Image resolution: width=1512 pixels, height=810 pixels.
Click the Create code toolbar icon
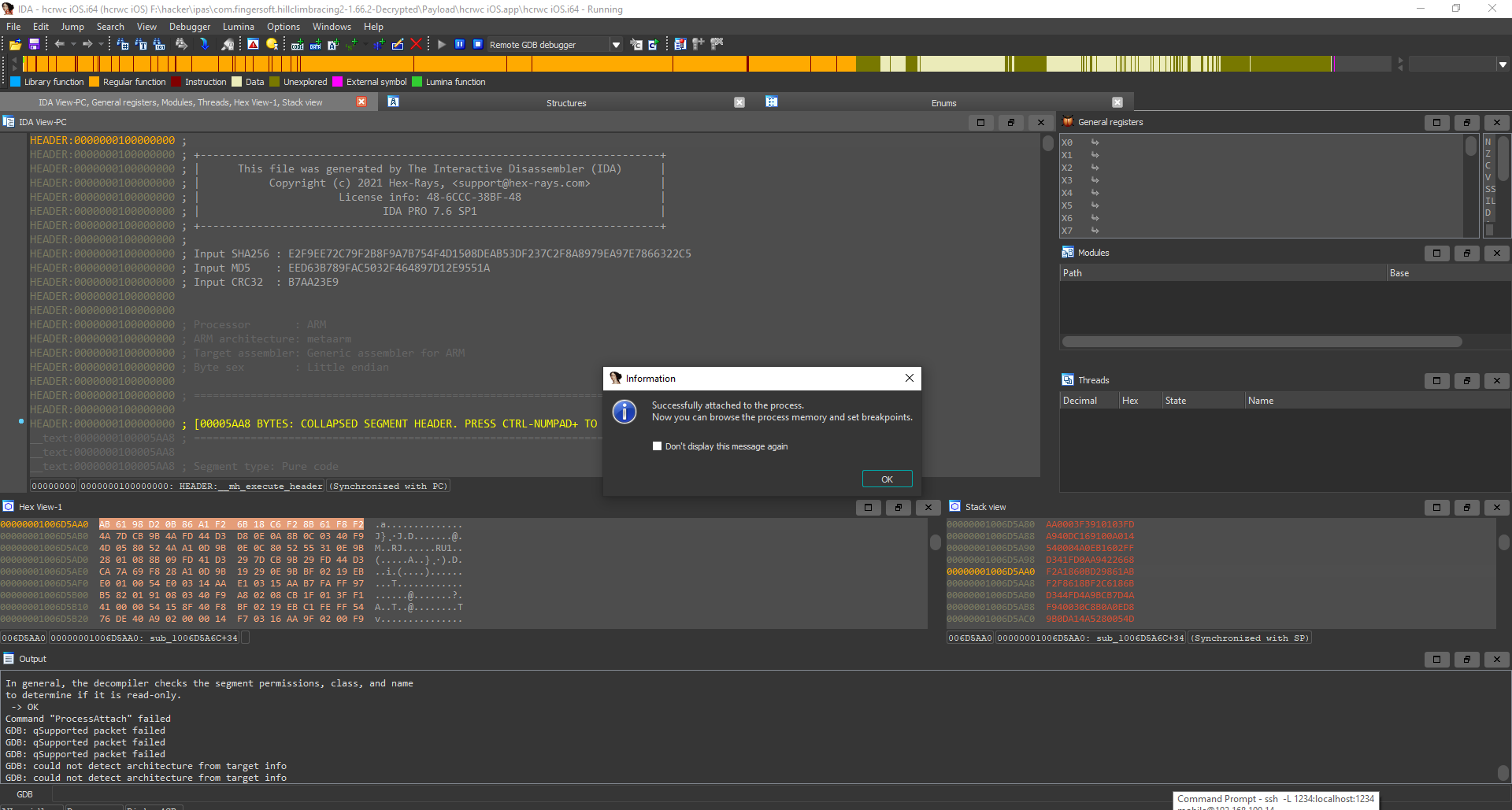point(297,45)
